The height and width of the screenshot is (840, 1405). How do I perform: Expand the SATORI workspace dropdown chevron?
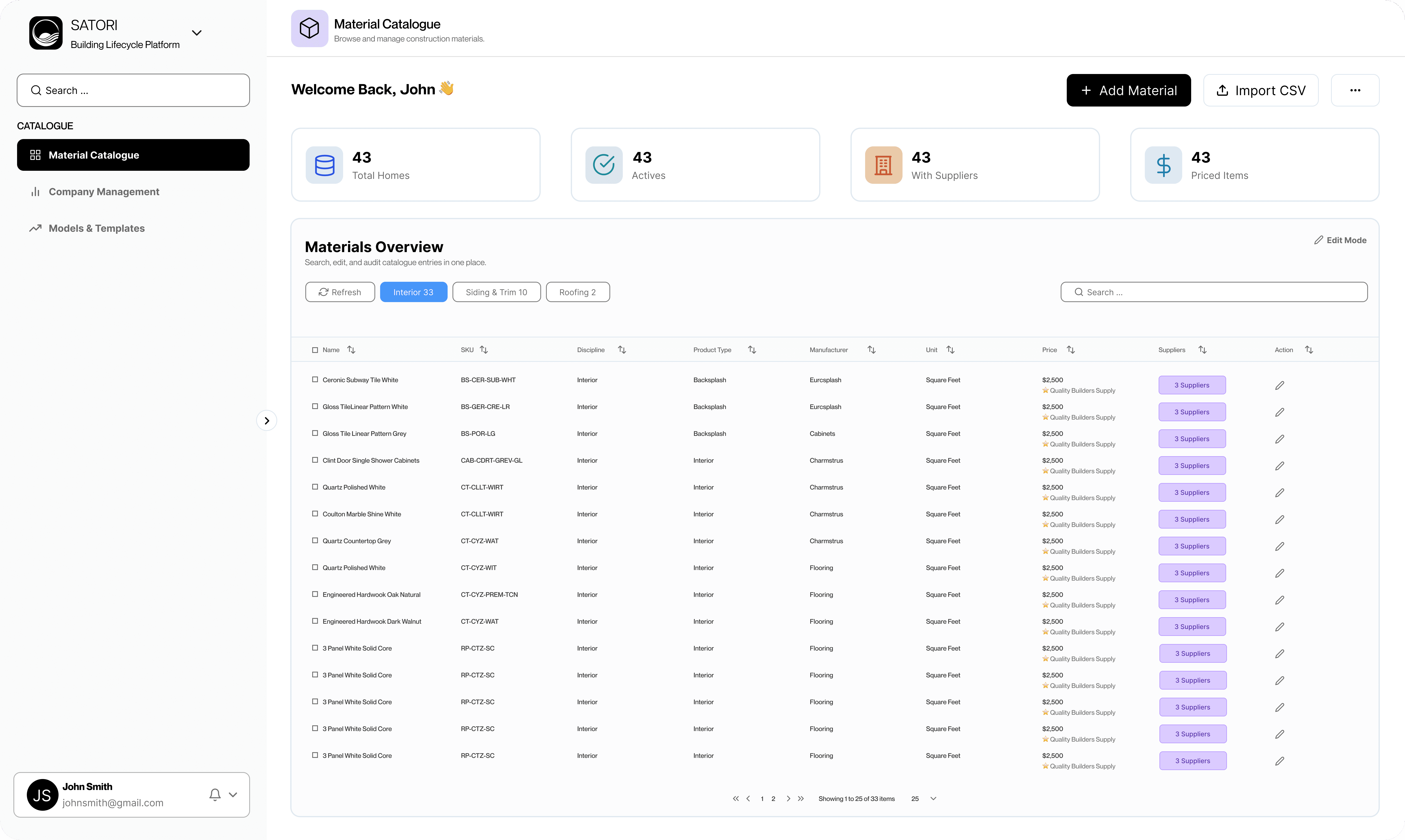(197, 33)
